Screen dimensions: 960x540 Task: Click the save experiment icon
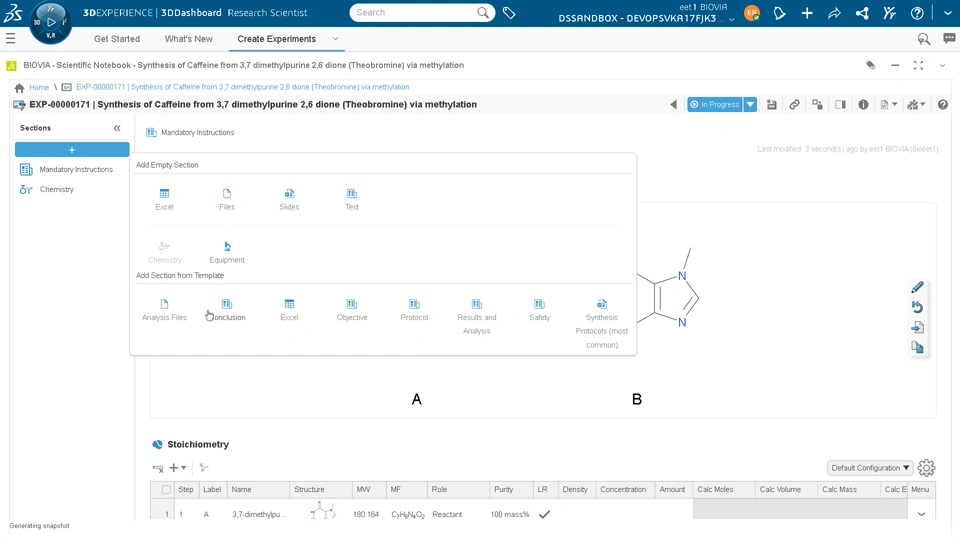[x=771, y=105]
